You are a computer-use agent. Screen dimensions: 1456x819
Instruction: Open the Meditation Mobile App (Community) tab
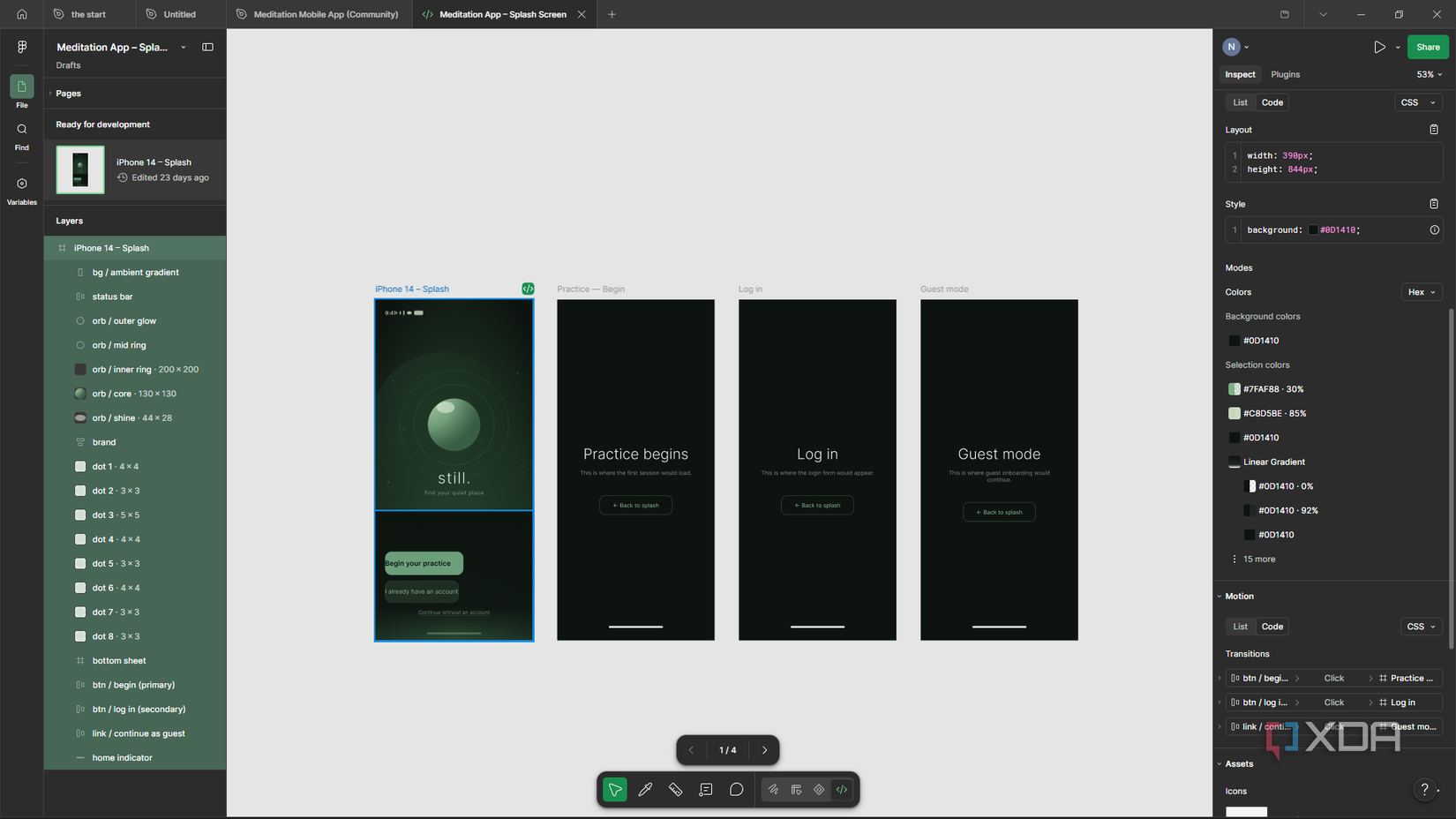pyautogui.click(x=318, y=14)
